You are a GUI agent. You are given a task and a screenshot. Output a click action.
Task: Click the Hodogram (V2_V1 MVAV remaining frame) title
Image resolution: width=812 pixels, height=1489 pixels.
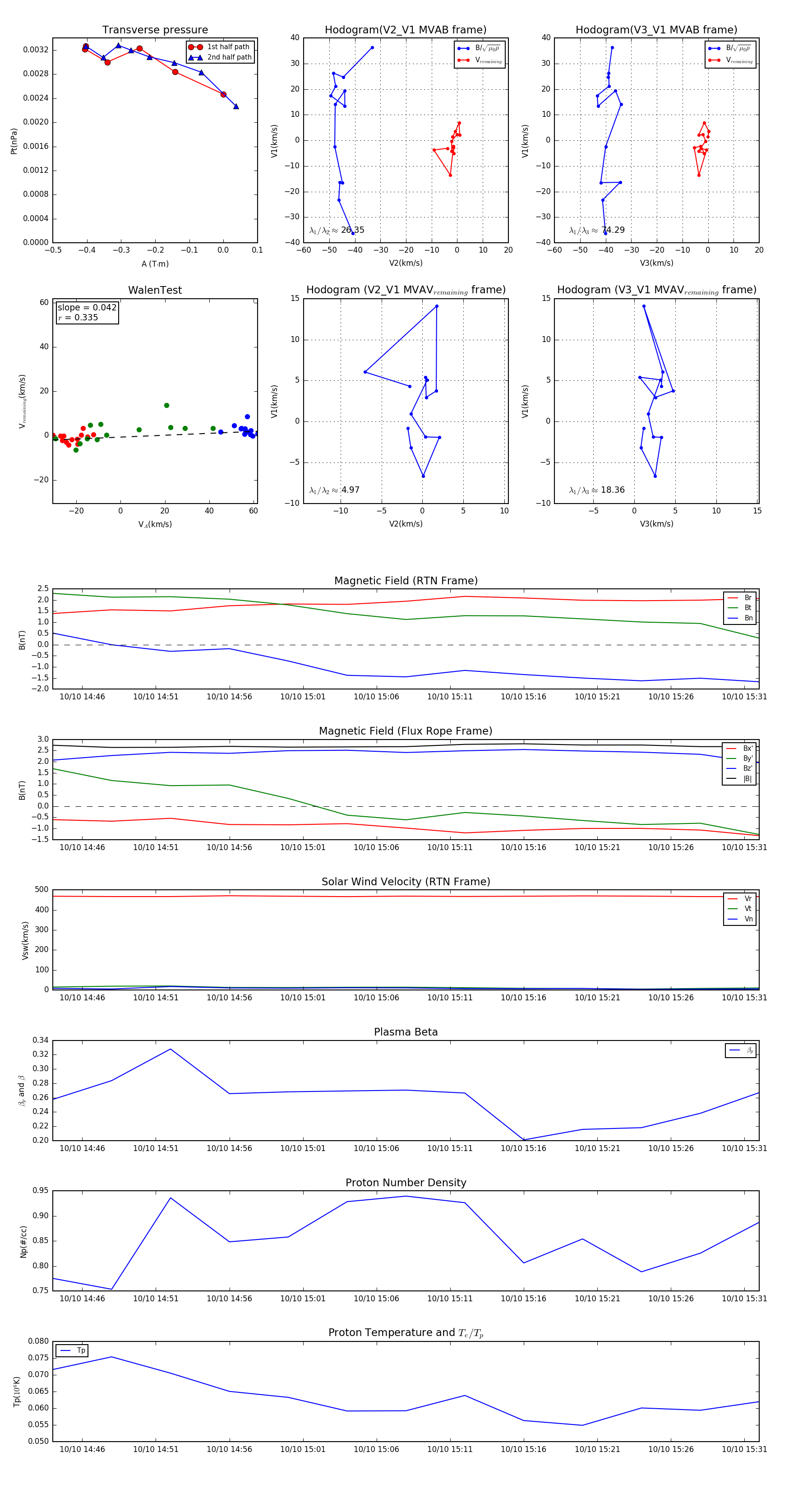(406, 290)
